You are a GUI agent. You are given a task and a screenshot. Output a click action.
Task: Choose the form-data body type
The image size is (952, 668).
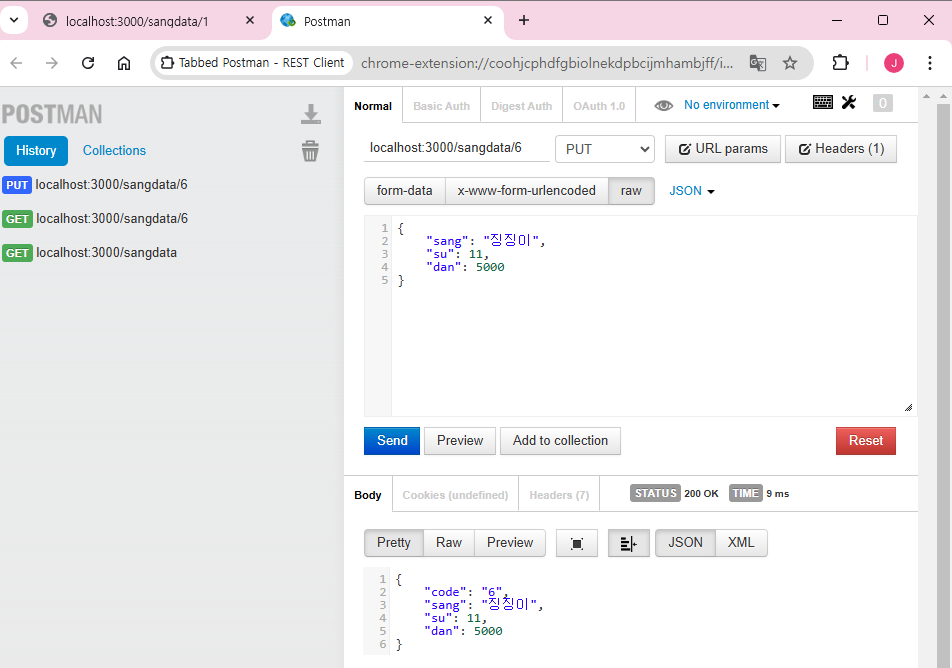point(404,191)
